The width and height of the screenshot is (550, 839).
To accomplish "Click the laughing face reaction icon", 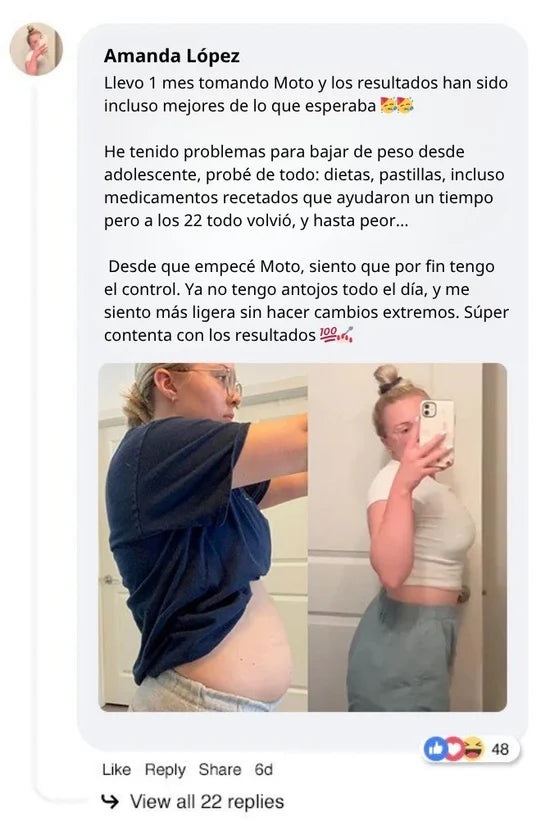I will tap(472, 748).
